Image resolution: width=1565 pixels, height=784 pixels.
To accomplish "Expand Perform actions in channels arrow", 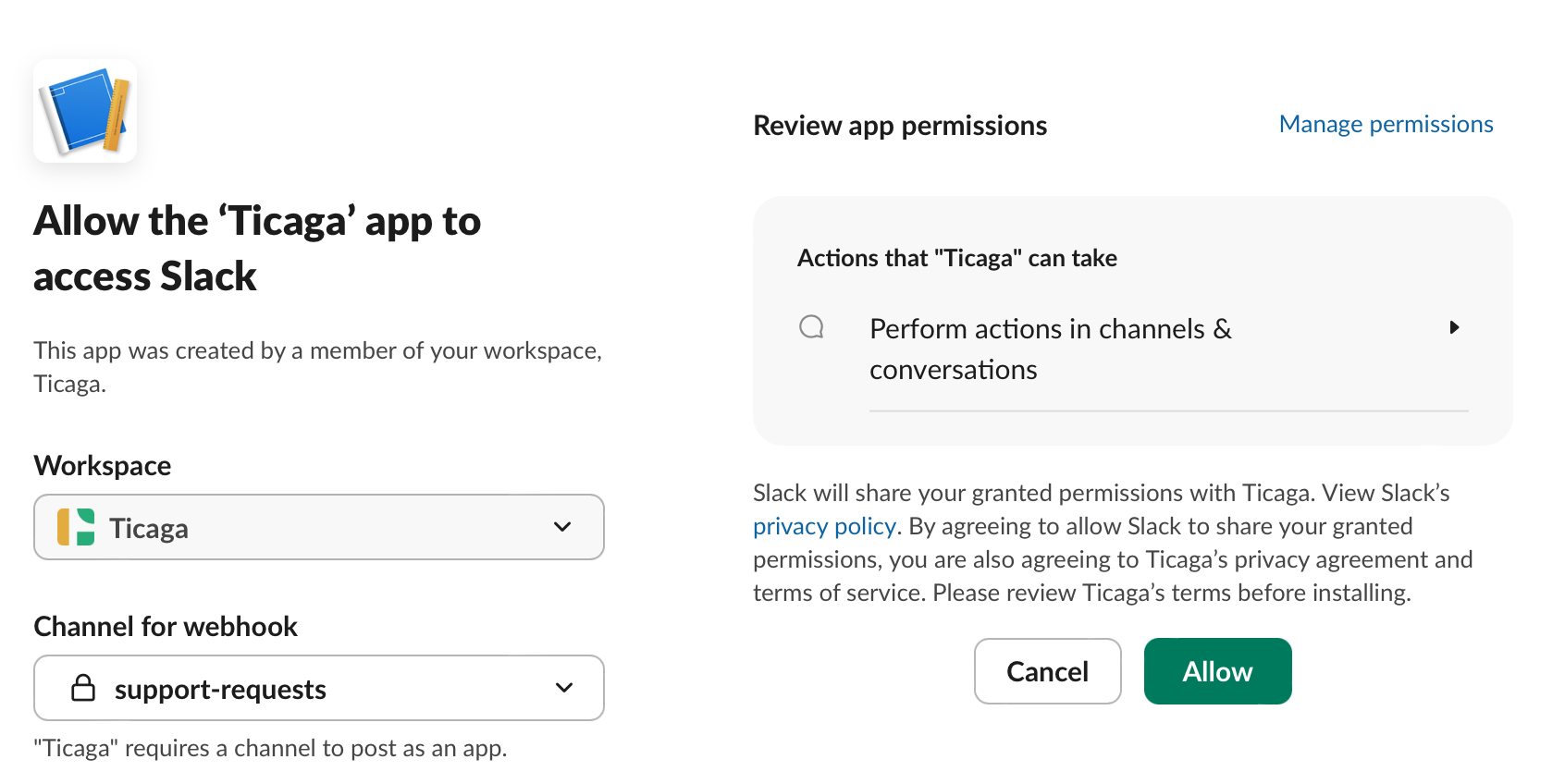I will click(1454, 327).
